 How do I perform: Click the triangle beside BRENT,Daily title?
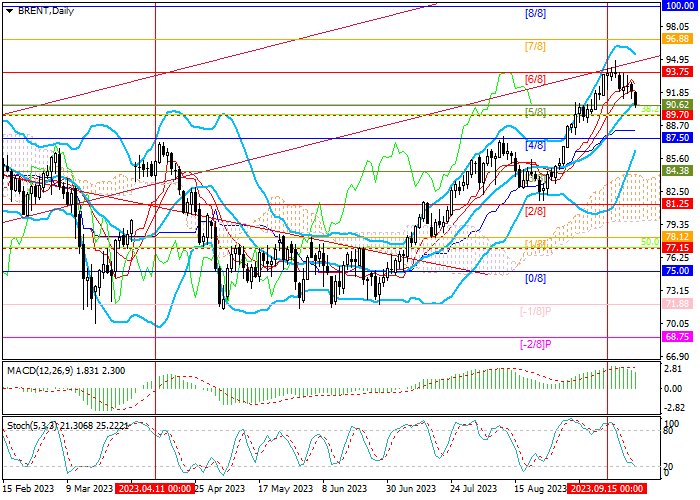coord(9,11)
